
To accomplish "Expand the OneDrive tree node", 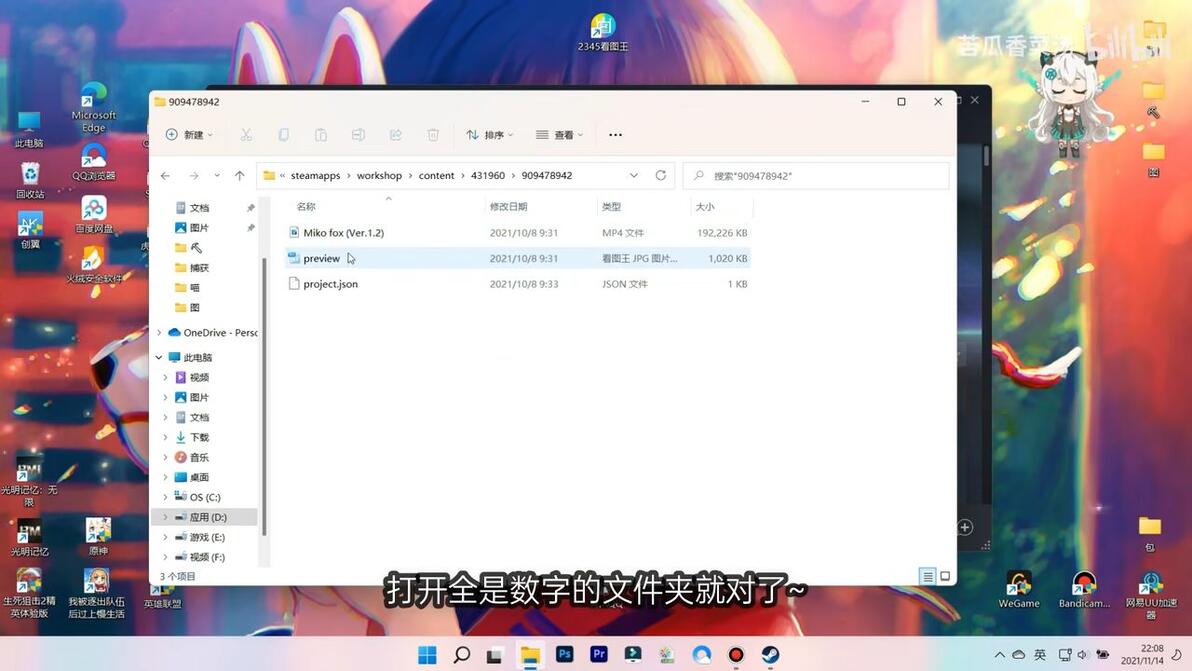I will 160,333.
